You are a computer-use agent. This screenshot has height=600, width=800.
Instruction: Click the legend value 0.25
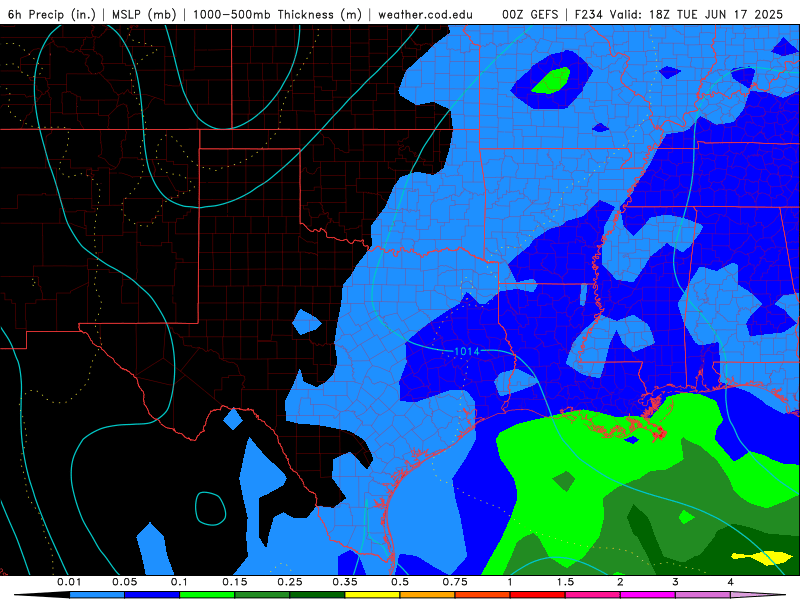pyautogui.click(x=290, y=582)
